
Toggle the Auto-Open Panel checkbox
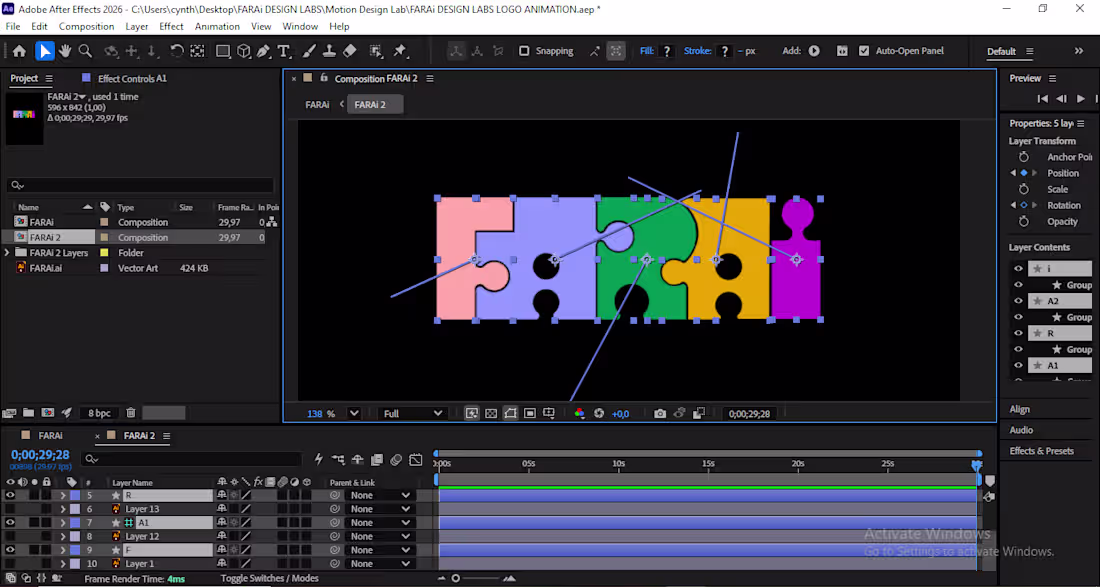point(864,51)
